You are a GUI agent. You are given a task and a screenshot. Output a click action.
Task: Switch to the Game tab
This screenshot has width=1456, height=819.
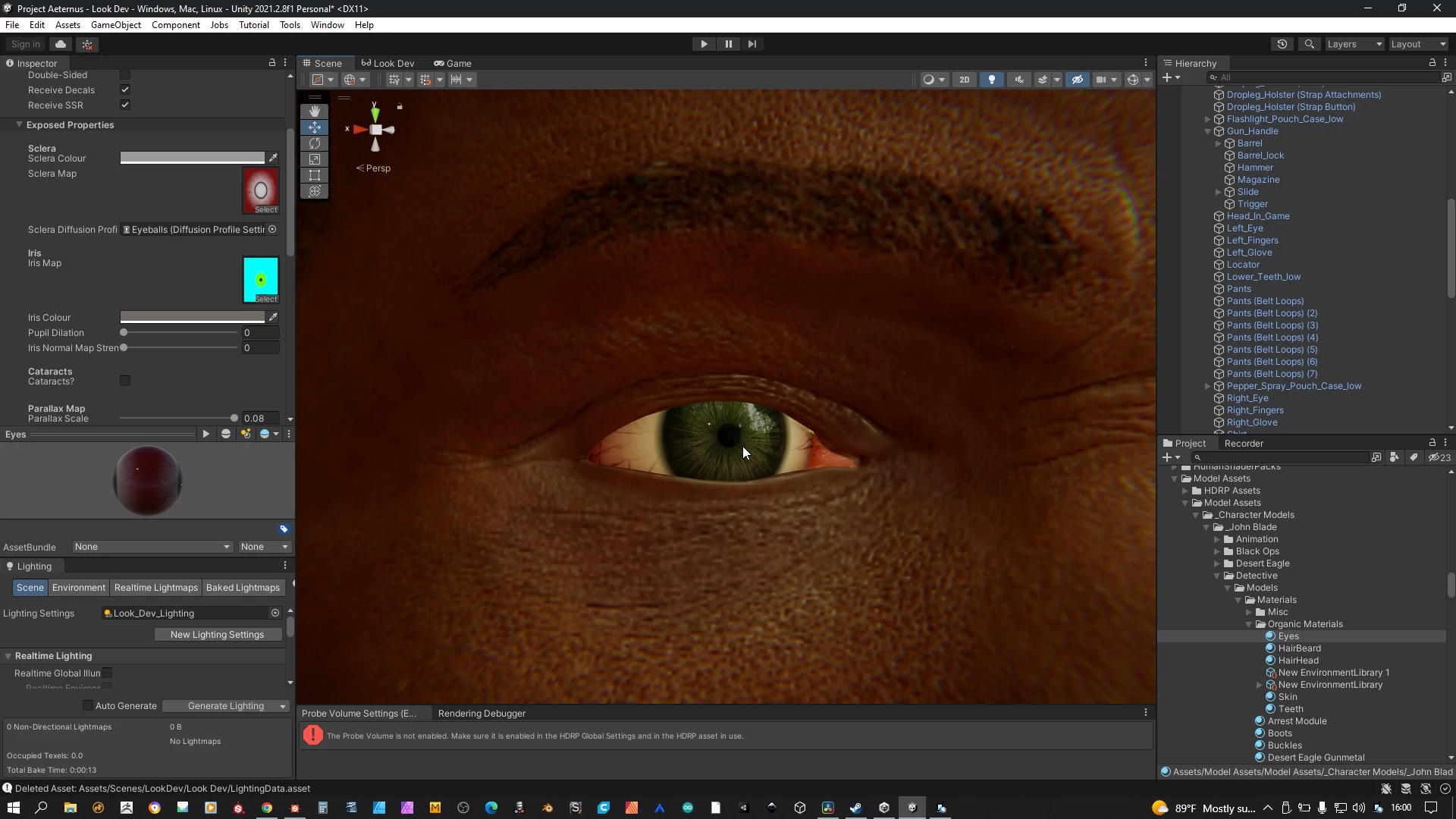453,64
